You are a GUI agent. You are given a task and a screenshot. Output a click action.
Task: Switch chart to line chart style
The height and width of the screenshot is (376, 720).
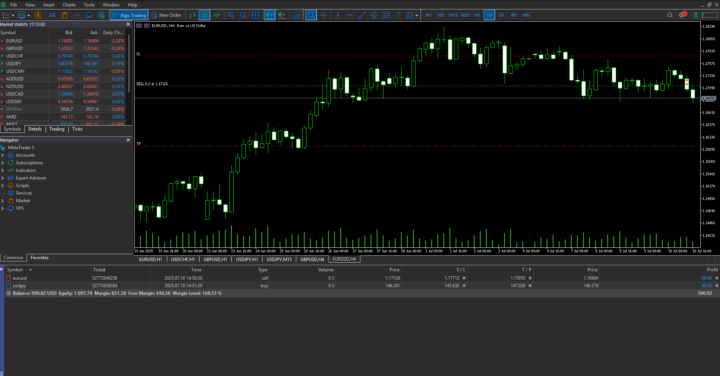click(217, 15)
